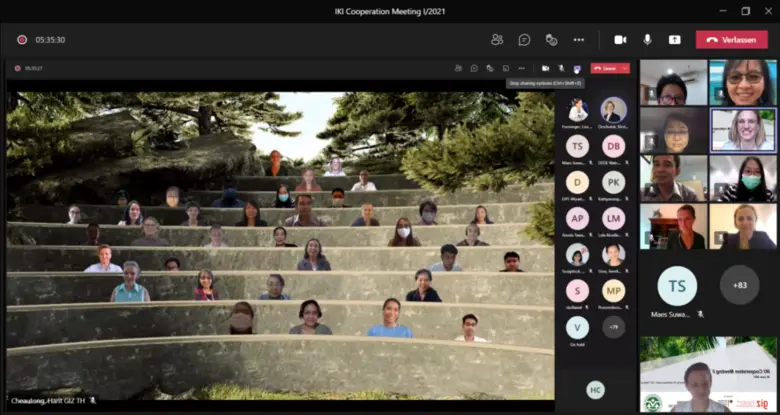Viewport: 780px width, 415px height.
Task: Select the TS avatar tile labeled Maes Suwa
Action: click(676, 286)
